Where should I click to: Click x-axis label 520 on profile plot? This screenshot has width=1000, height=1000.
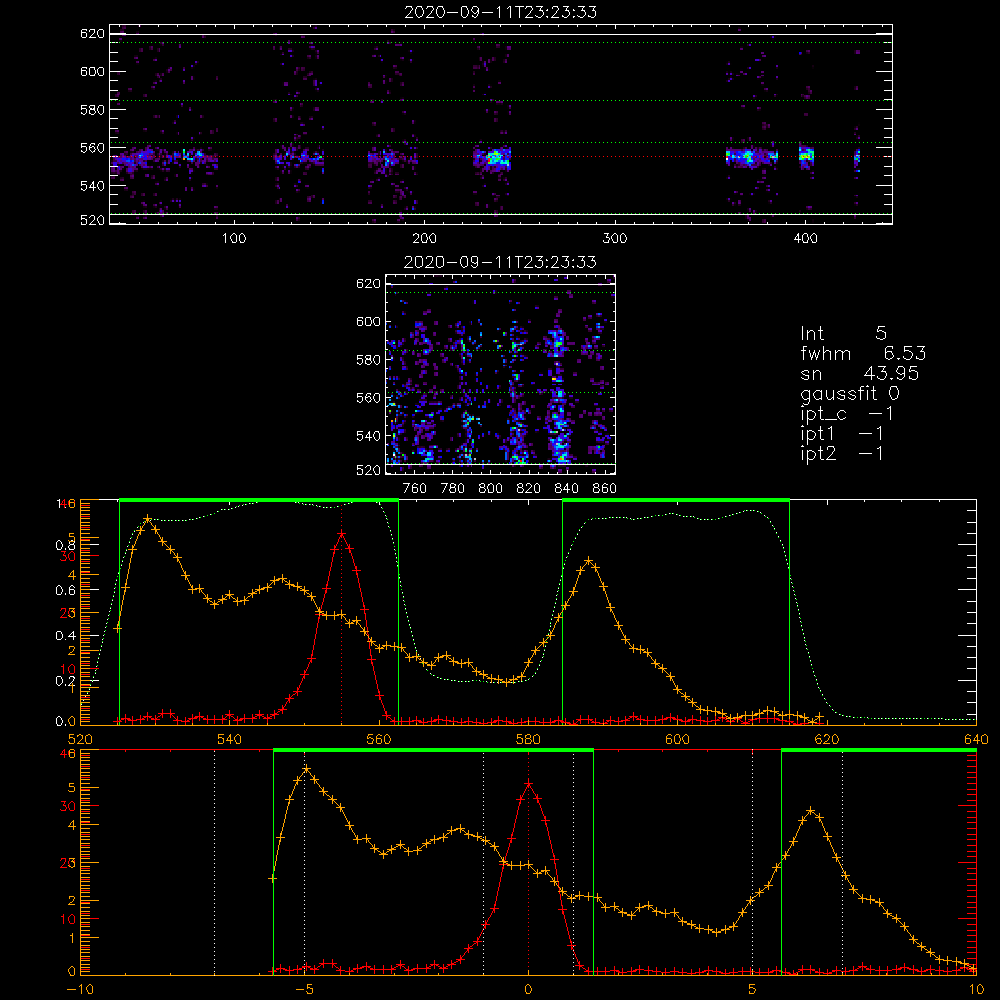(80, 740)
